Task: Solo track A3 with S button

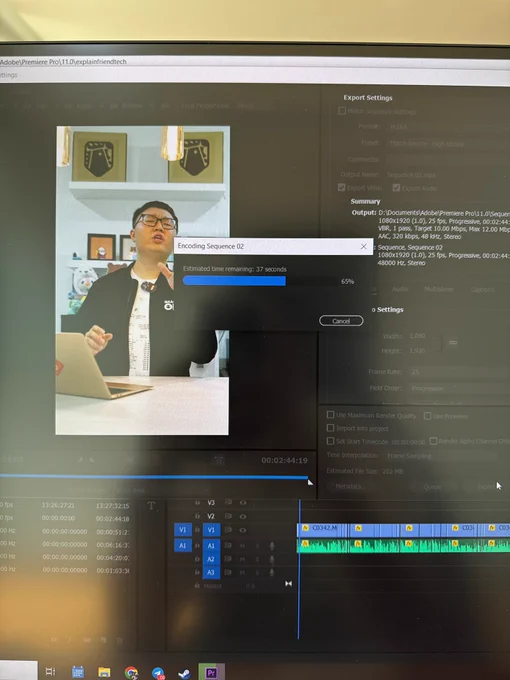Action: coord(257,572)
